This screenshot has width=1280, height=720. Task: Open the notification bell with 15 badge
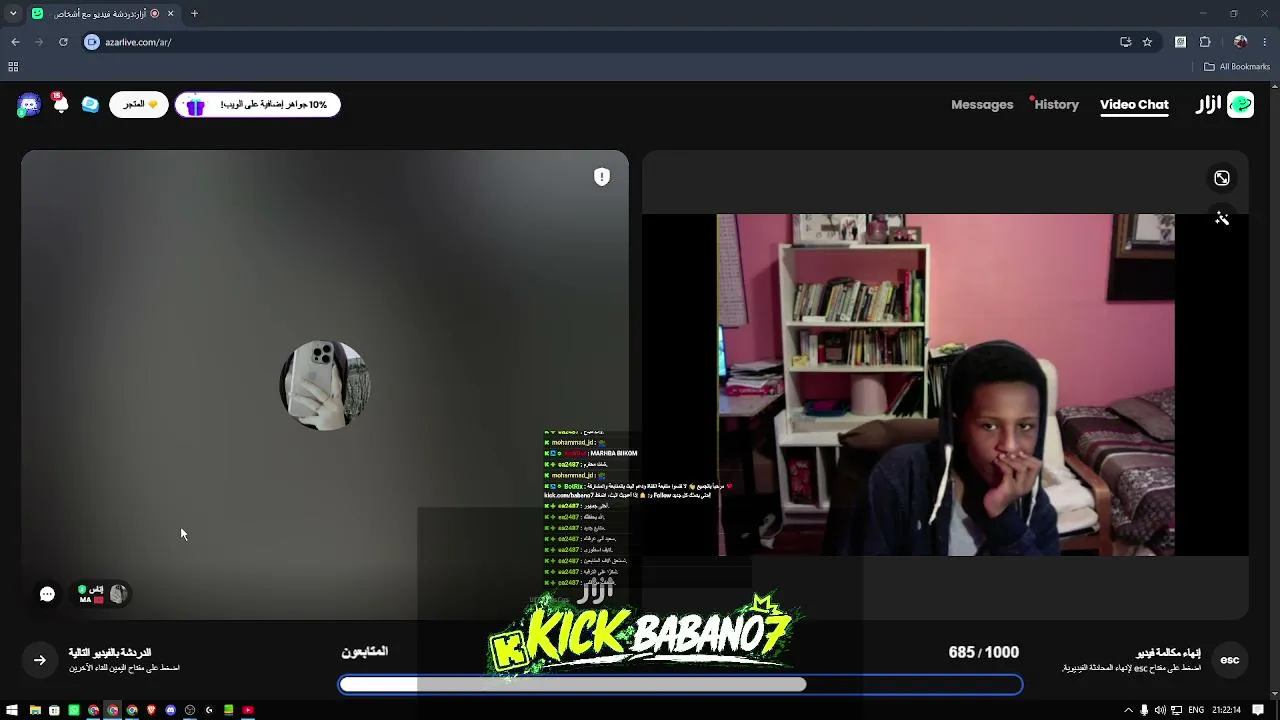tap(60, 103)
